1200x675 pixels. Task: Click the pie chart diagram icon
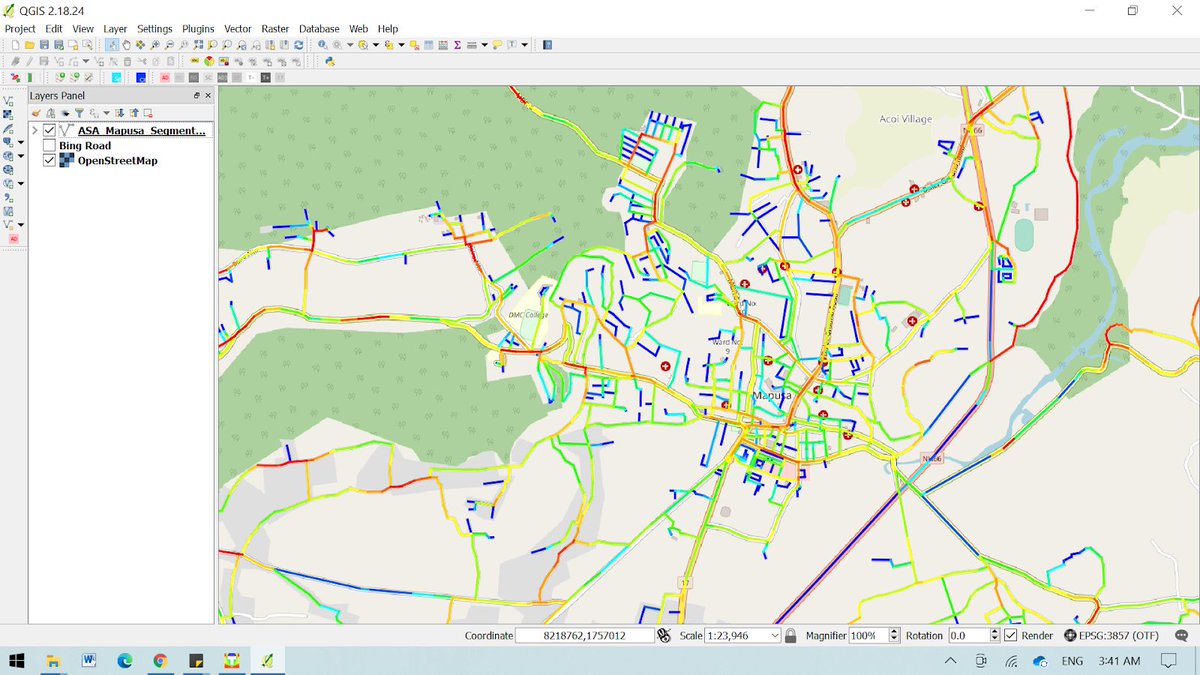tap(209, 61)
